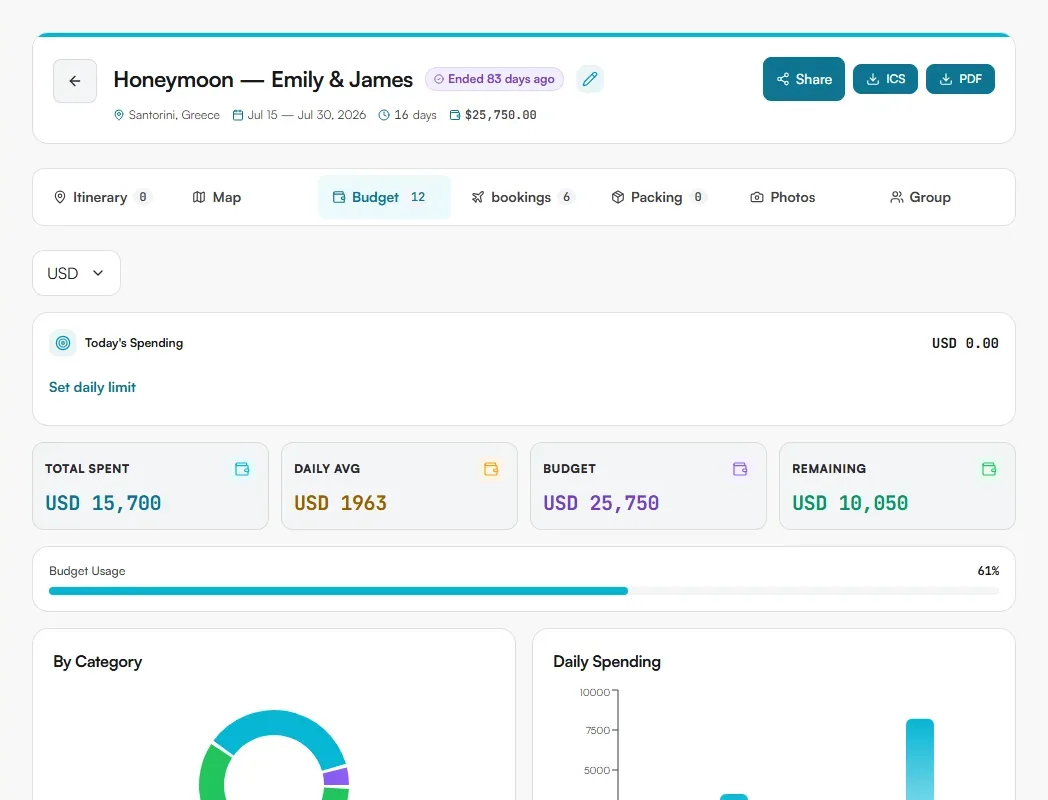Open the bookings tab

pos(523,197)
